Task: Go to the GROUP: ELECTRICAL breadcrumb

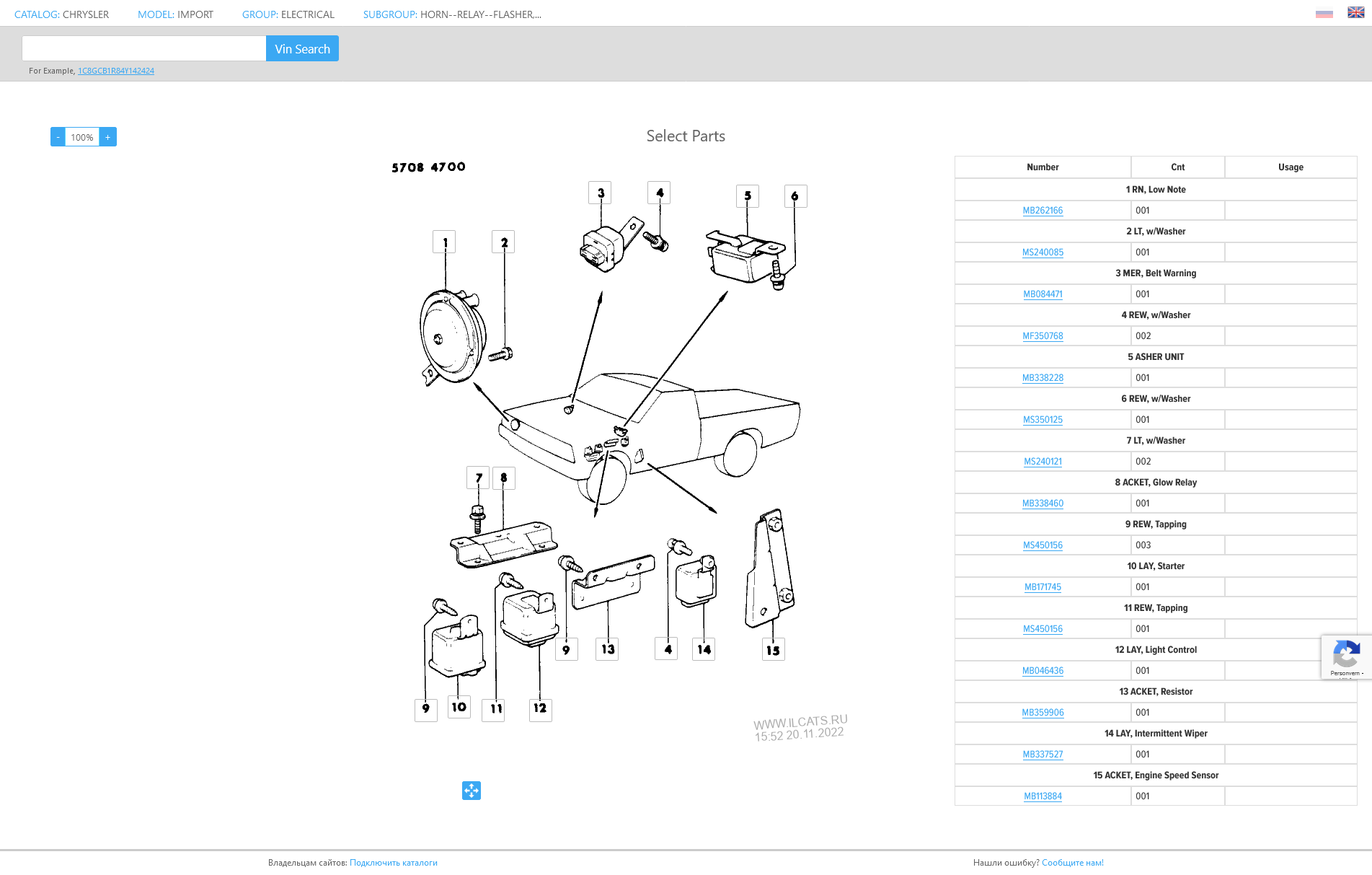Action: (288, 14)
